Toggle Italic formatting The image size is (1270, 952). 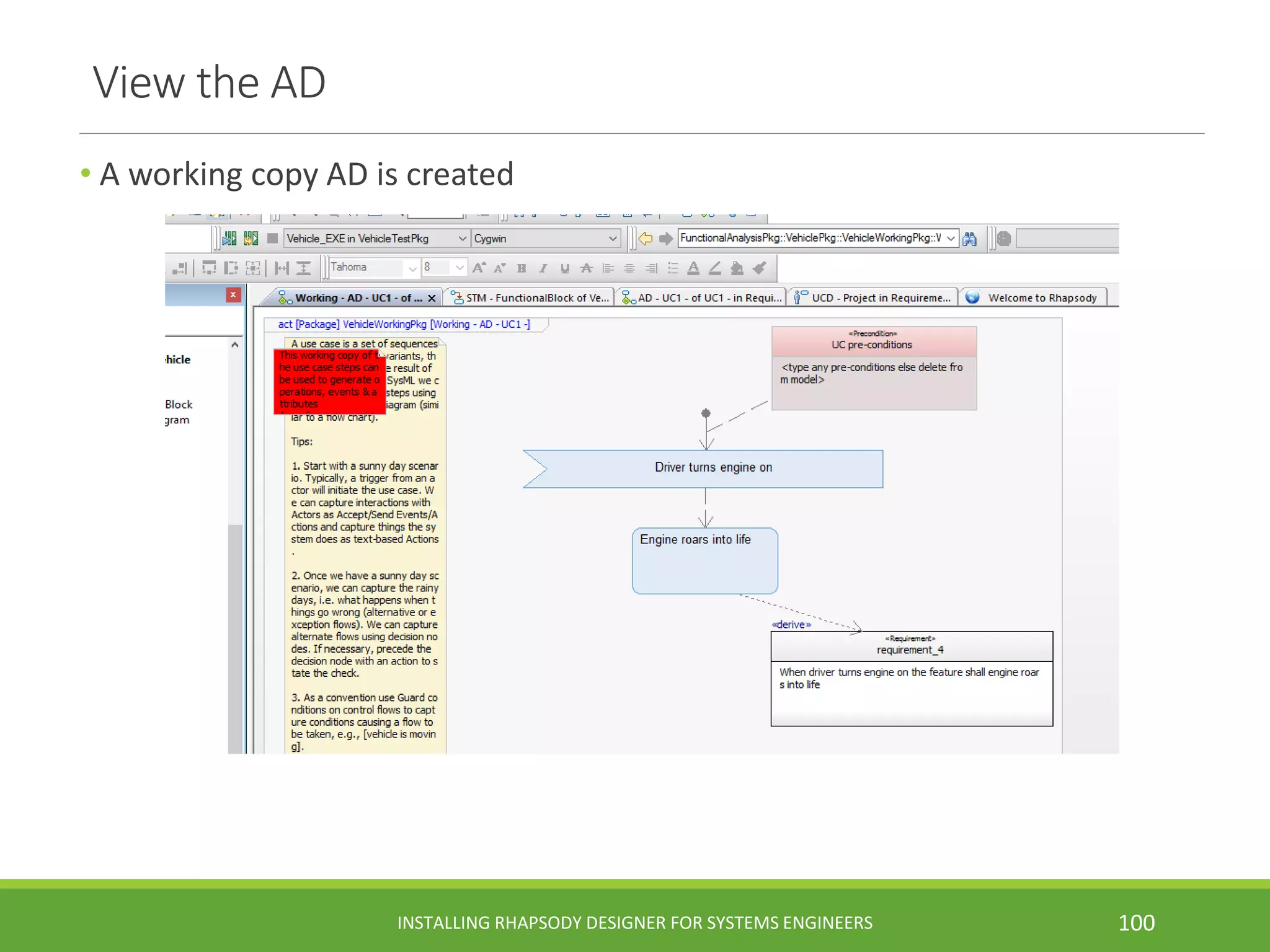(543, 268)
